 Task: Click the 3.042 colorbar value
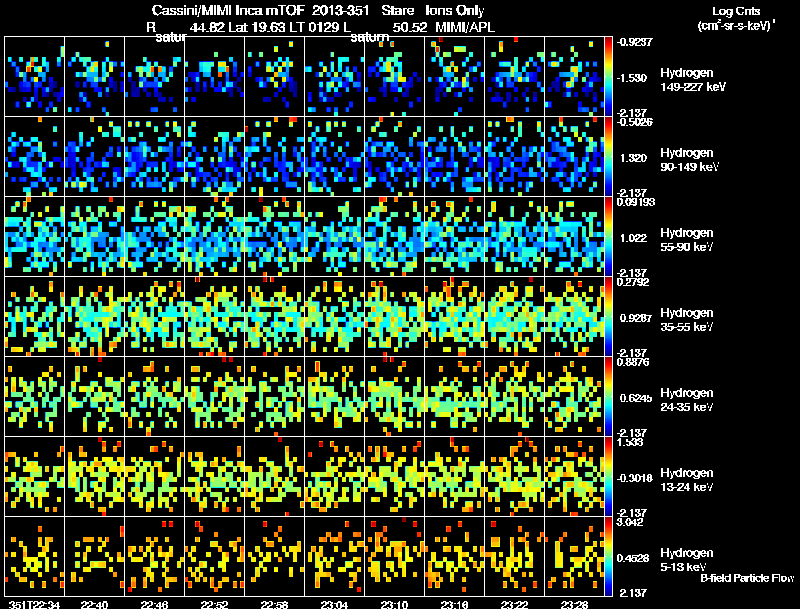click(630, 522)
